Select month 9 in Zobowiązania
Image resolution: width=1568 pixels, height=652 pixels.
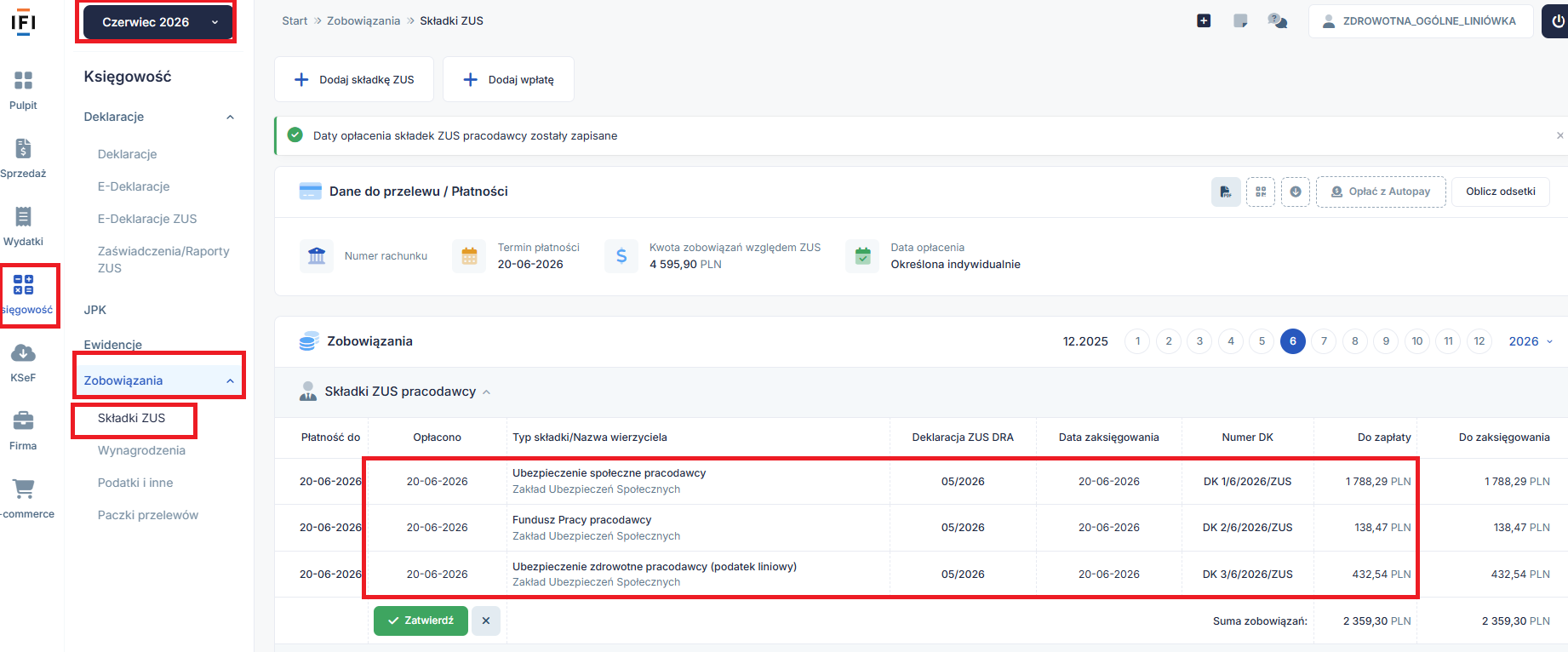click(1386, 341)
